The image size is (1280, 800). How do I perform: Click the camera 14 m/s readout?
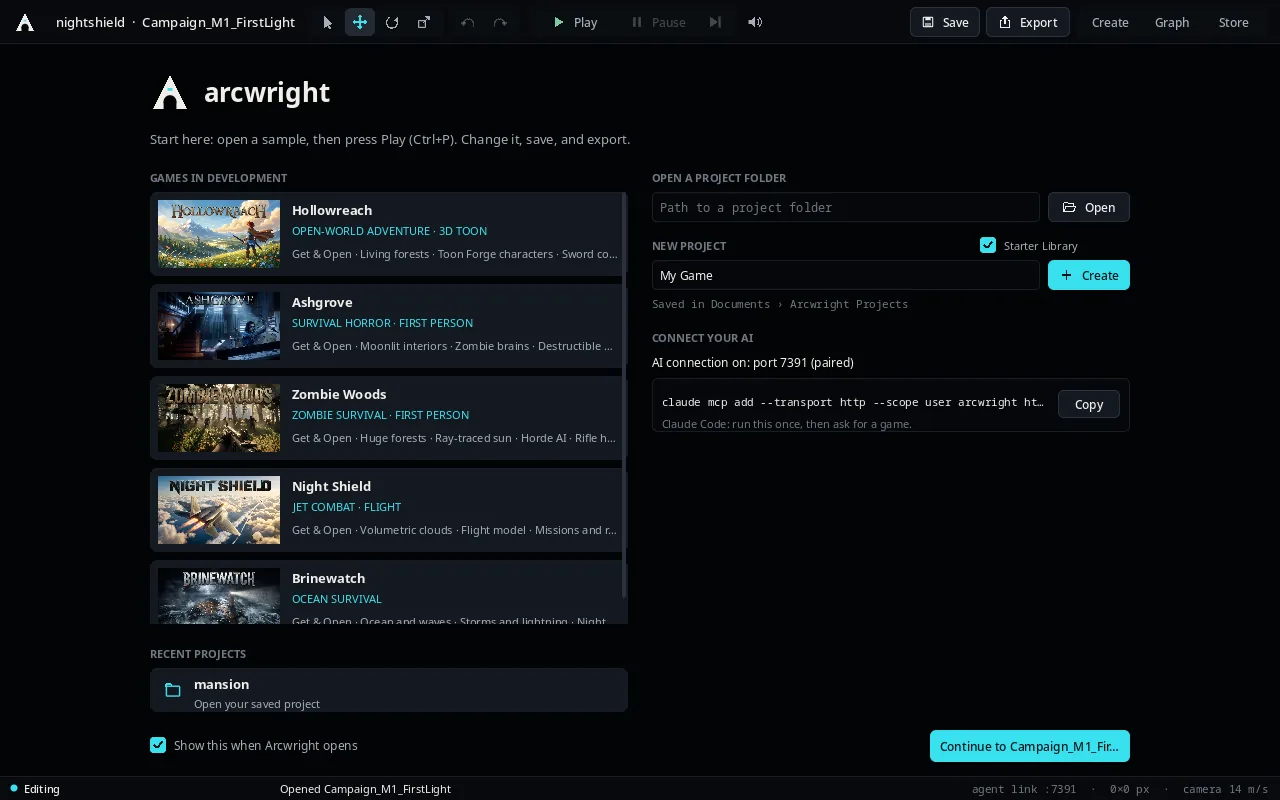point(1225,789)
